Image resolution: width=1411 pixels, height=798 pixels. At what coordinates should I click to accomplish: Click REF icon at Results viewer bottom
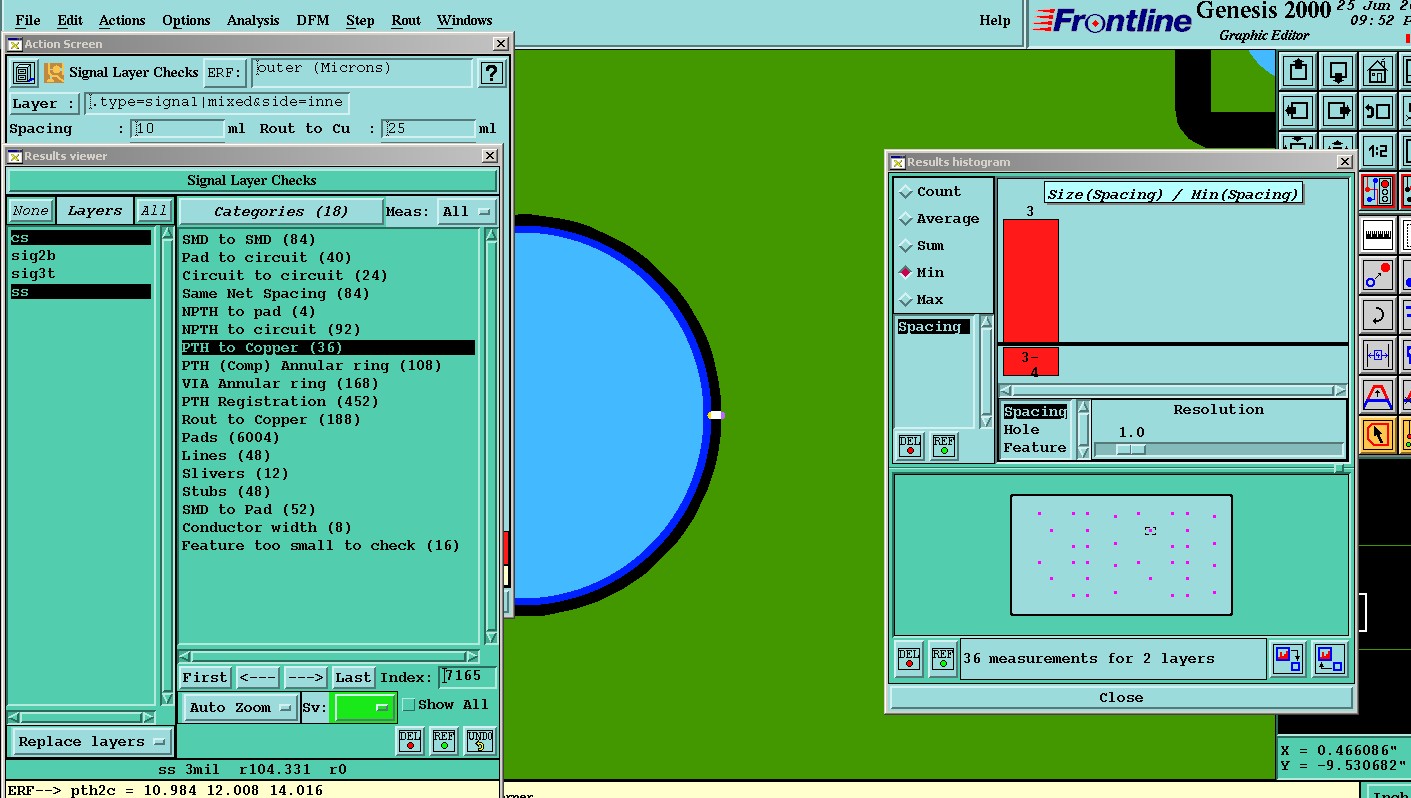coord(444,741)
